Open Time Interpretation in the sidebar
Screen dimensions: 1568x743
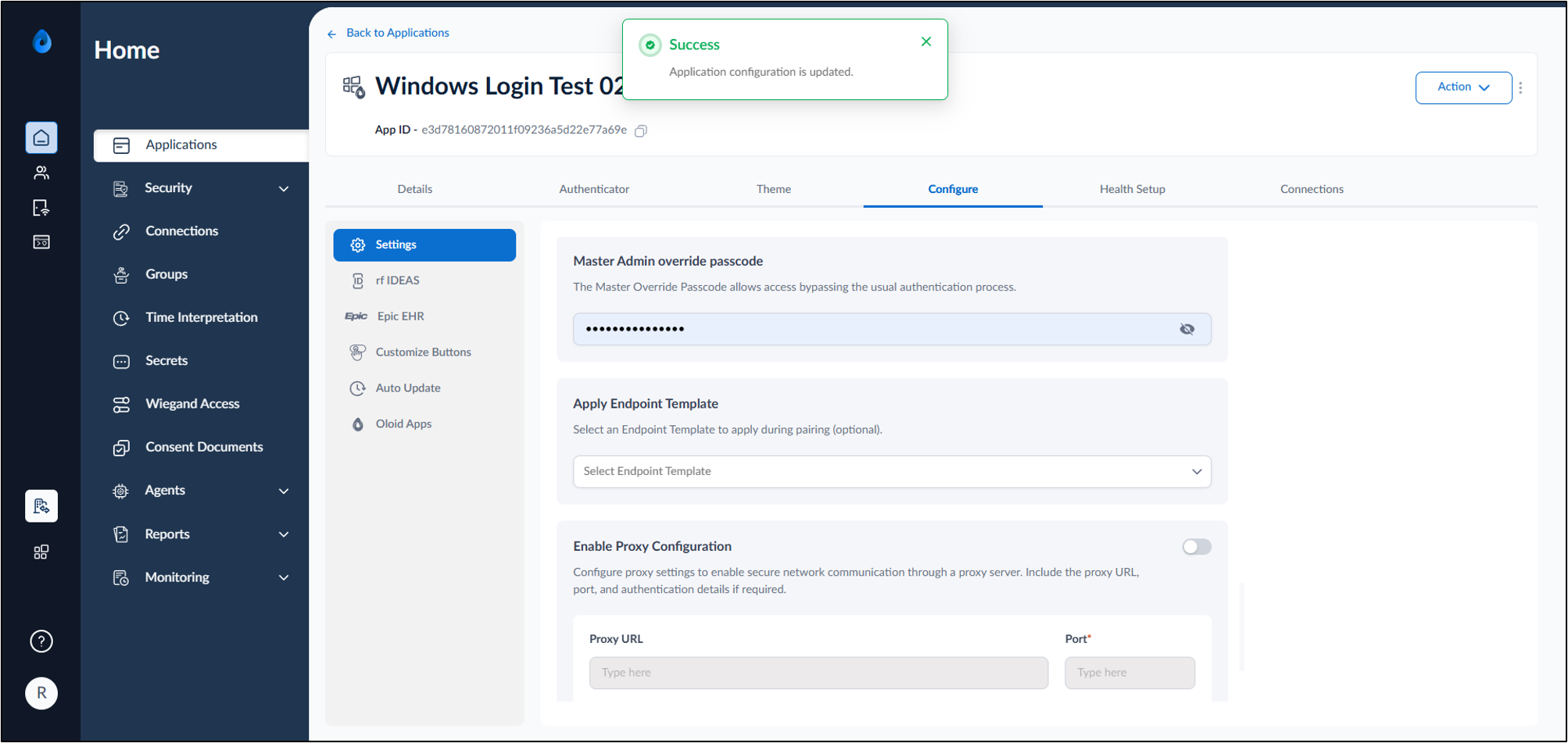201,318
